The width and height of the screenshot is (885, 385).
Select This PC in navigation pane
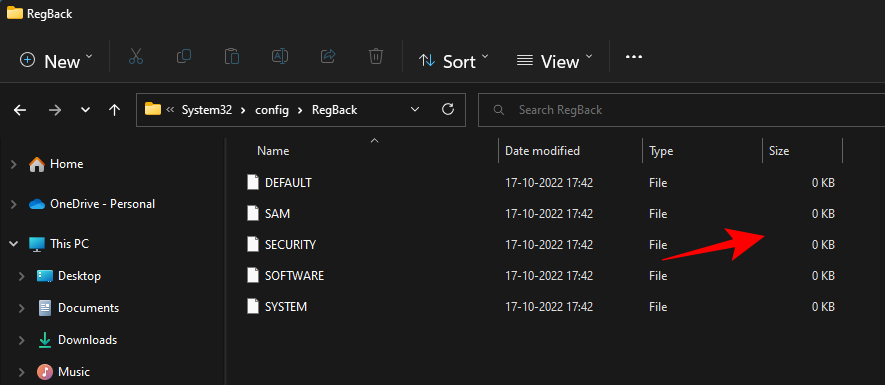click(69, 244)
